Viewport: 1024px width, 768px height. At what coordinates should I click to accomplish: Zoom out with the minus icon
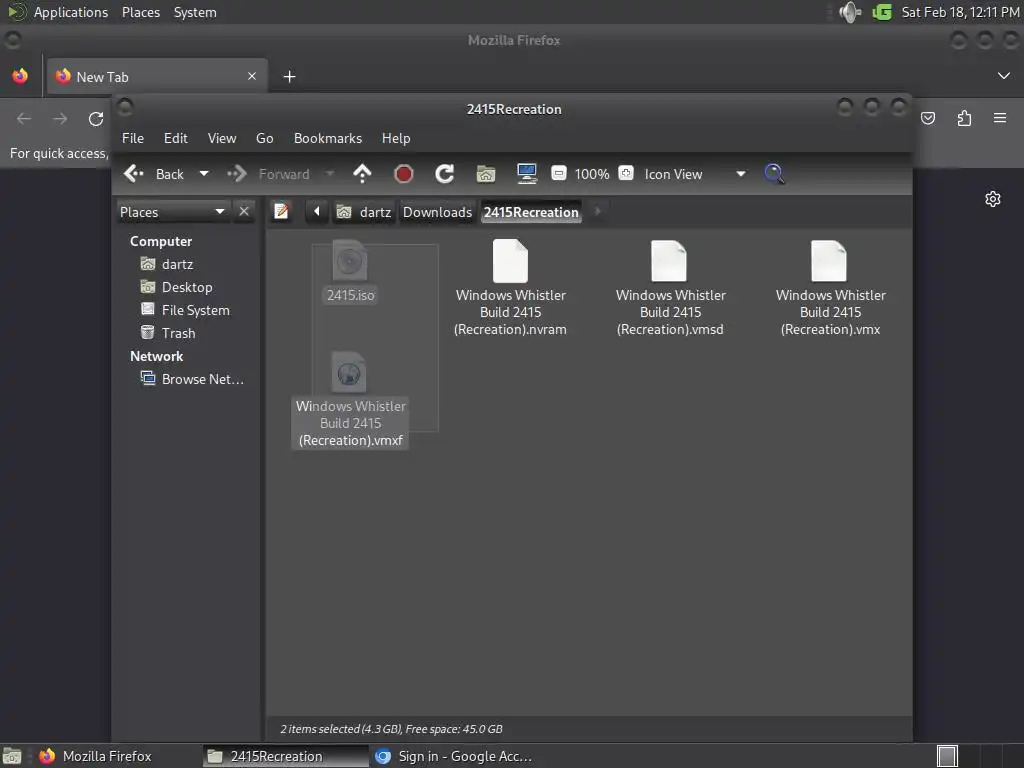point(558,173)
